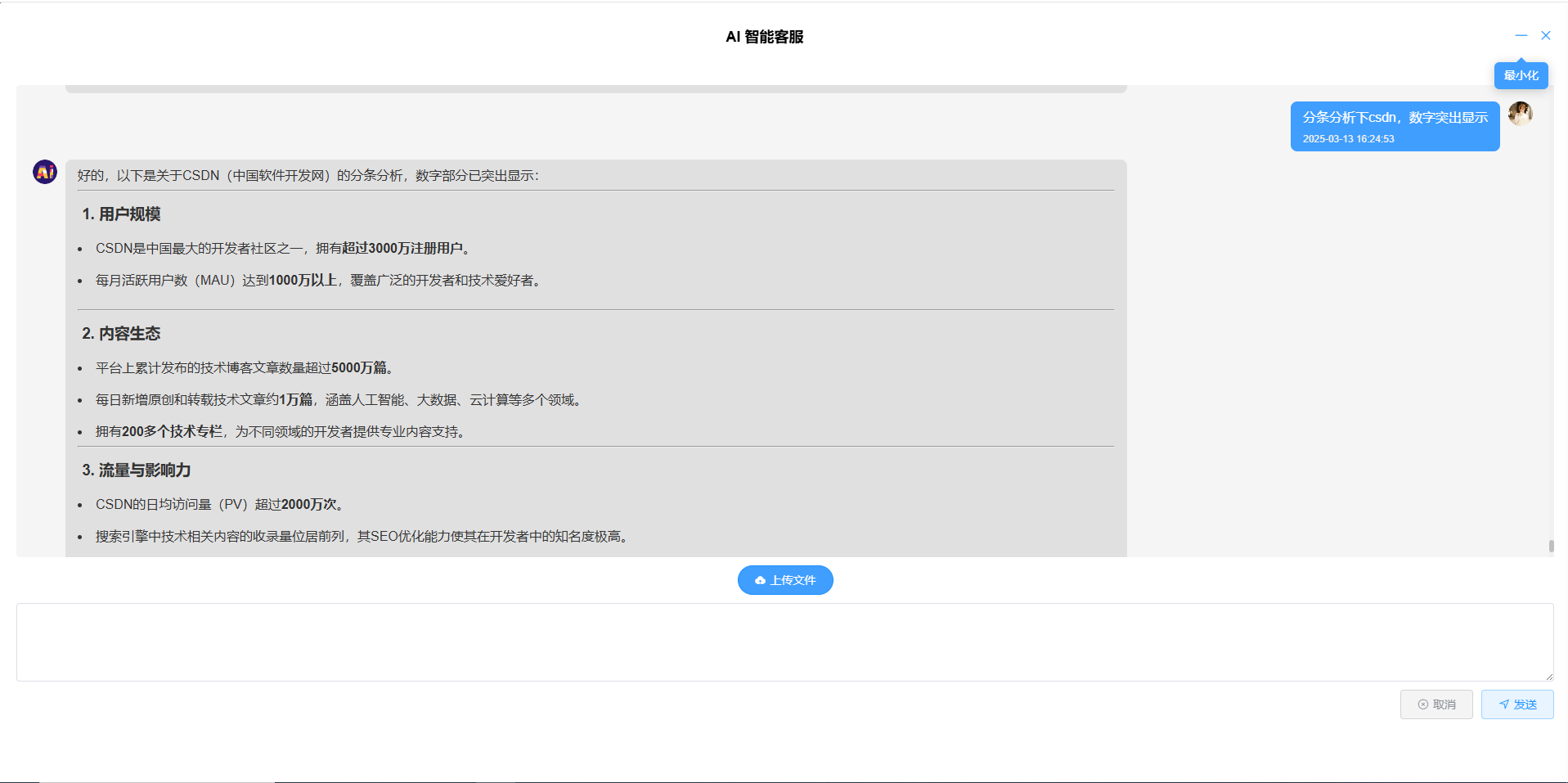This screenshot has height=783, width=1568.
Task: Click the 取消 cancel button
Action: pyautogui.click(x=1436, y=704)
